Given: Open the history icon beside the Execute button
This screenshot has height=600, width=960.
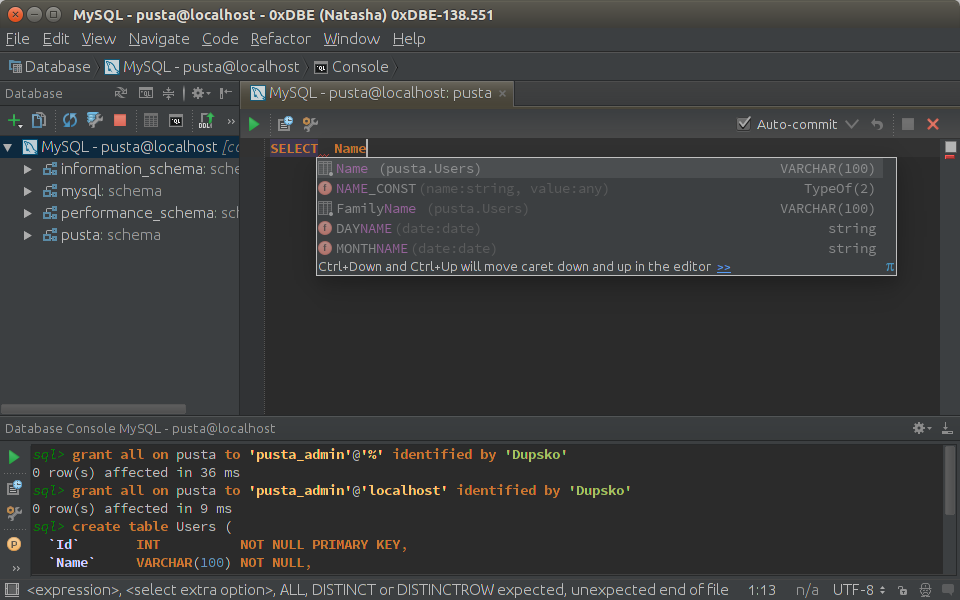Looking at the screenshot, I should (285, 124).
